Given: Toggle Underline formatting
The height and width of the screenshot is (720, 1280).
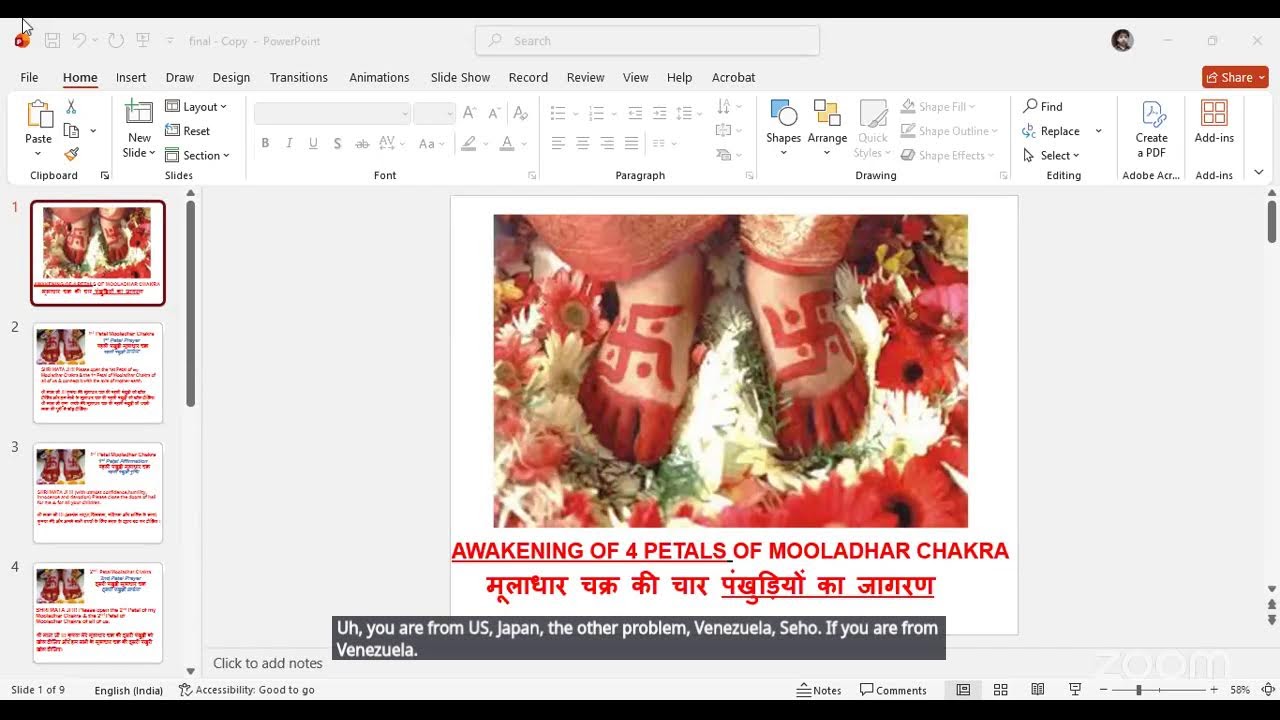Looking at the screenshot, I should pyautogui.click(x=313, y=144).
